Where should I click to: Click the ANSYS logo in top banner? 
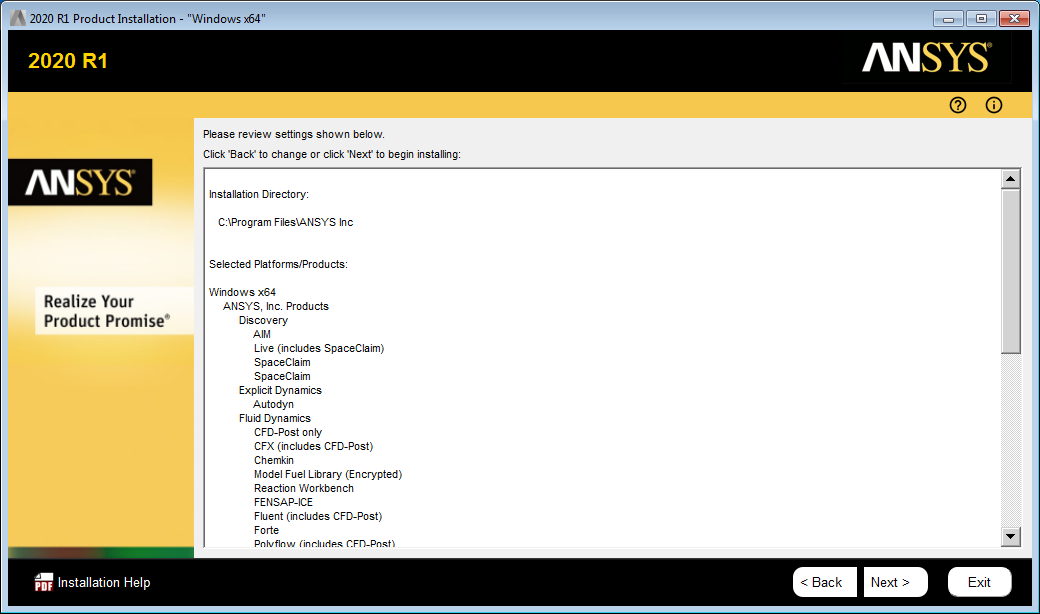[x=926, y=59]
